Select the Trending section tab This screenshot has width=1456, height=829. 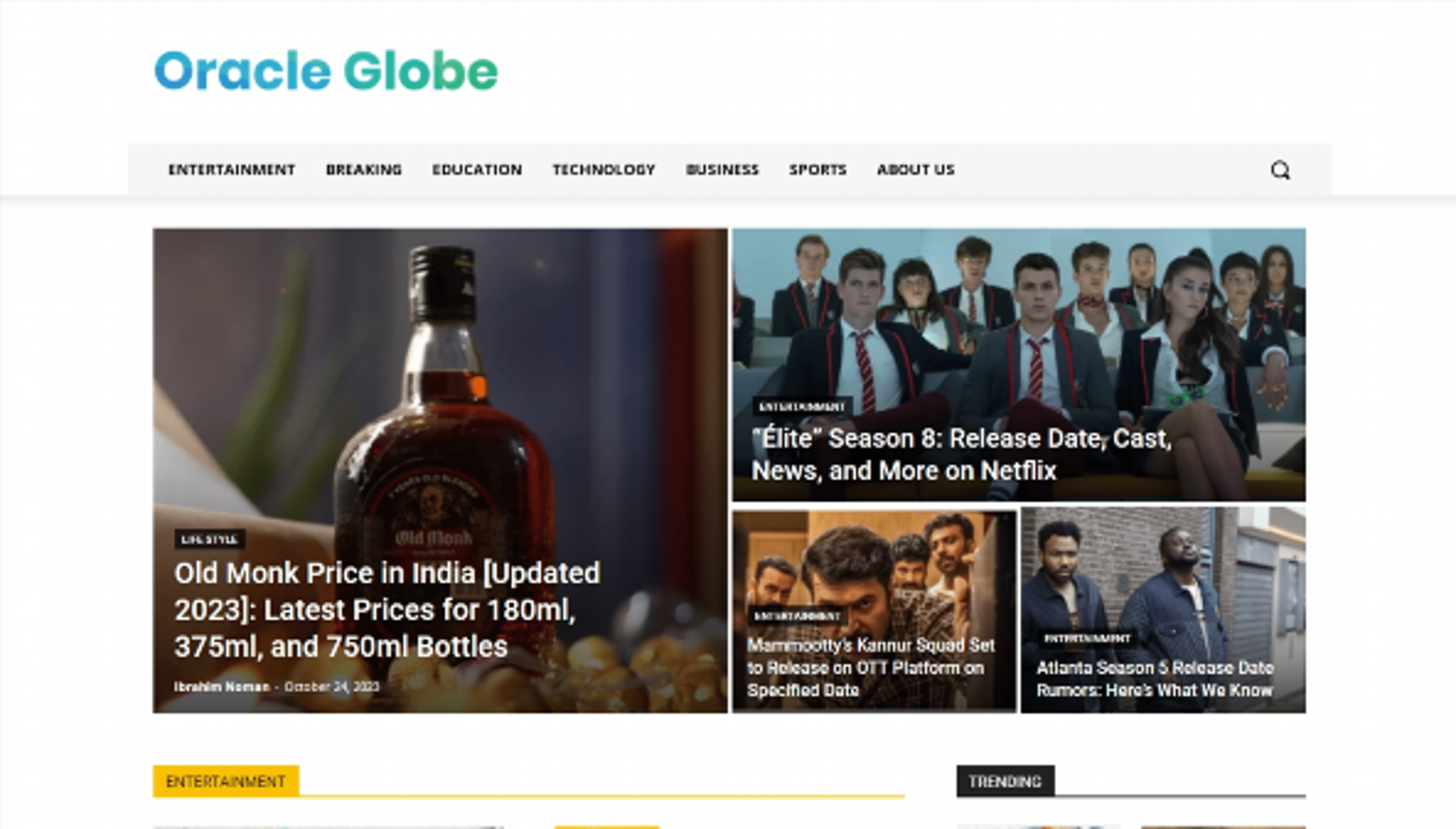(1005, 781)
